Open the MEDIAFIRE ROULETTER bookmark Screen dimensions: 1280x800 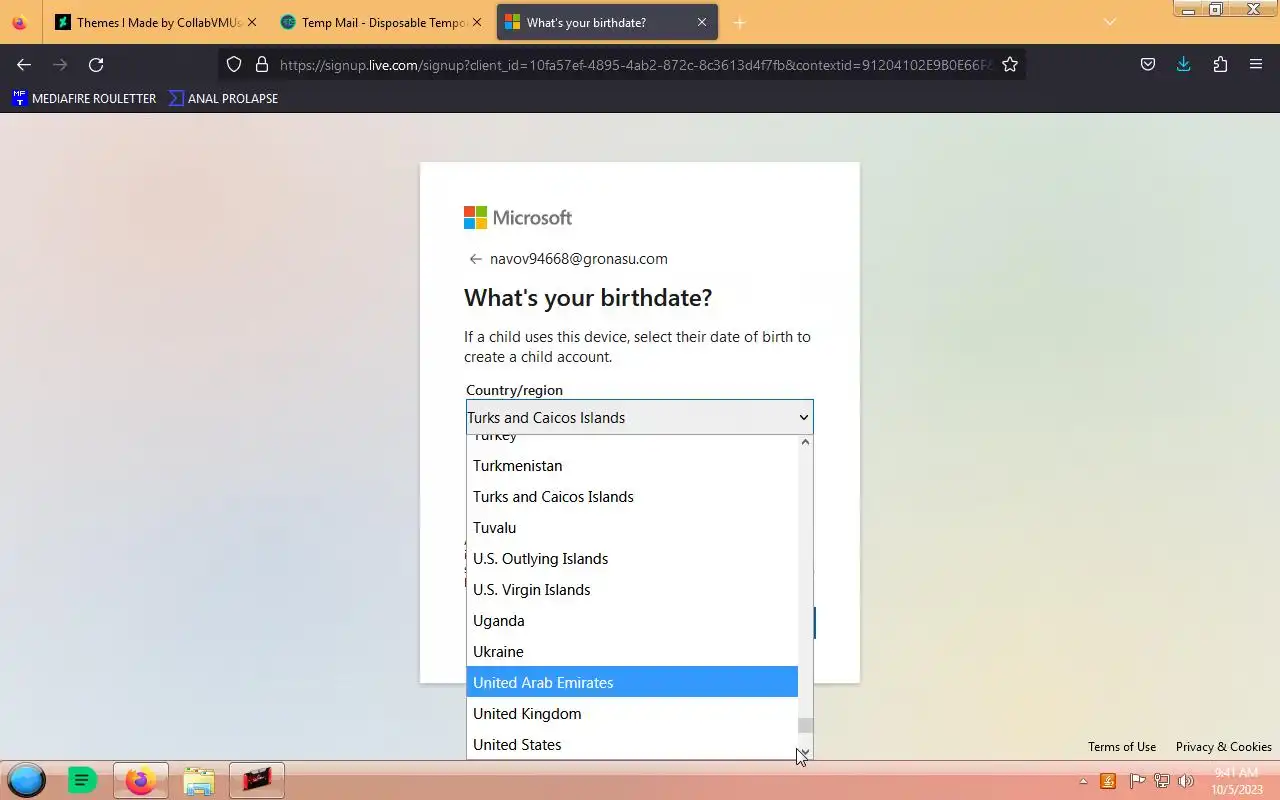point(84,98)
